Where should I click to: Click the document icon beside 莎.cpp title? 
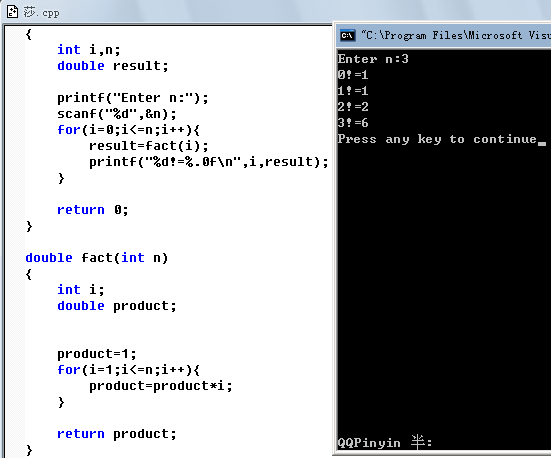pyautogui.click(x=13, y=11)
